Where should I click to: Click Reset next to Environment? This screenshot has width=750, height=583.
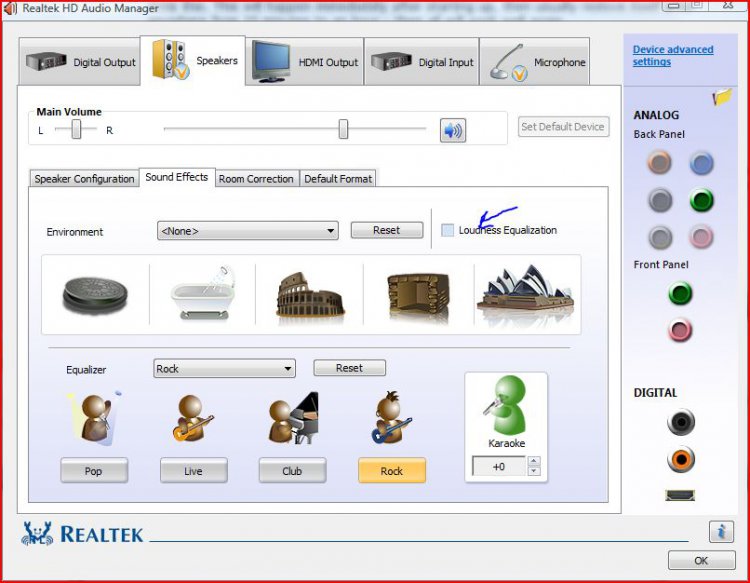pos(386,230)
